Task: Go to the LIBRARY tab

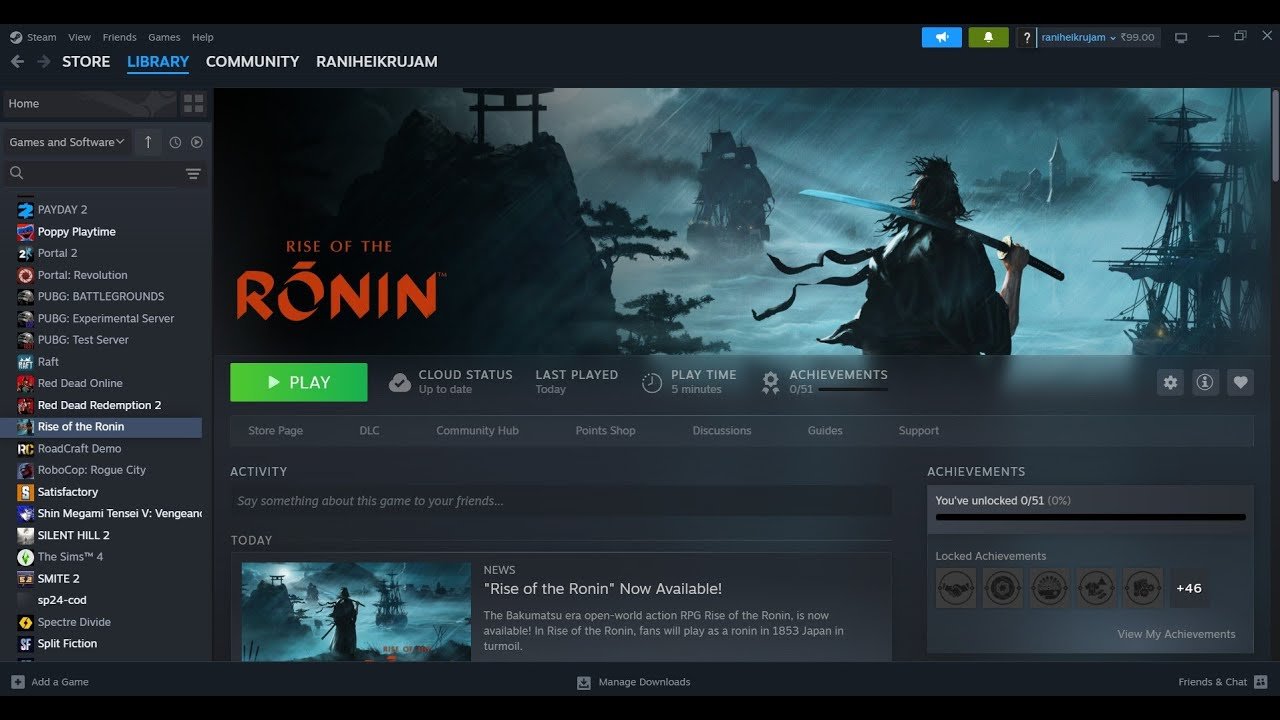Action: point(158,62)
